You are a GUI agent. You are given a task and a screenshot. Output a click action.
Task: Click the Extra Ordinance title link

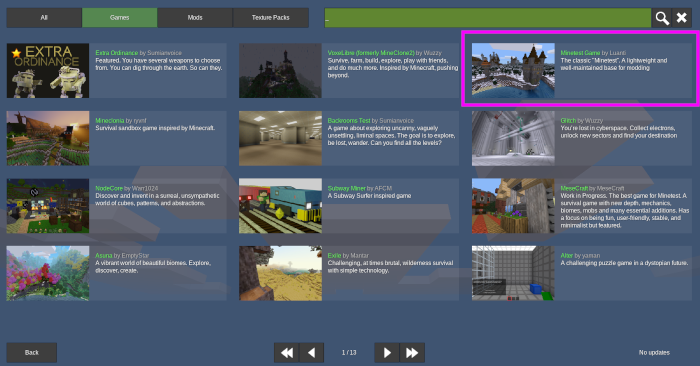coord(117,53)
